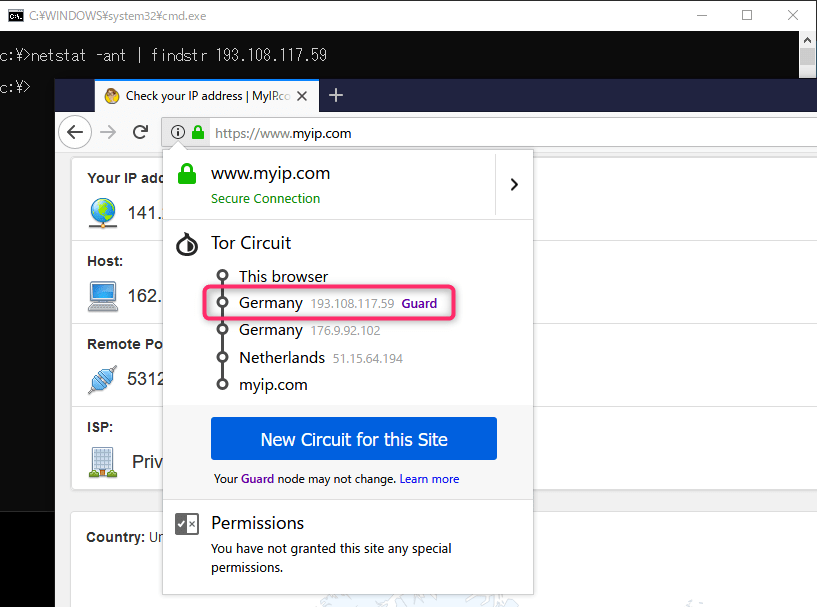Click the large green lock beside www.myip.com
Image resolution: width=817 pixels, height=607 pixels.
tap(187, 174)
